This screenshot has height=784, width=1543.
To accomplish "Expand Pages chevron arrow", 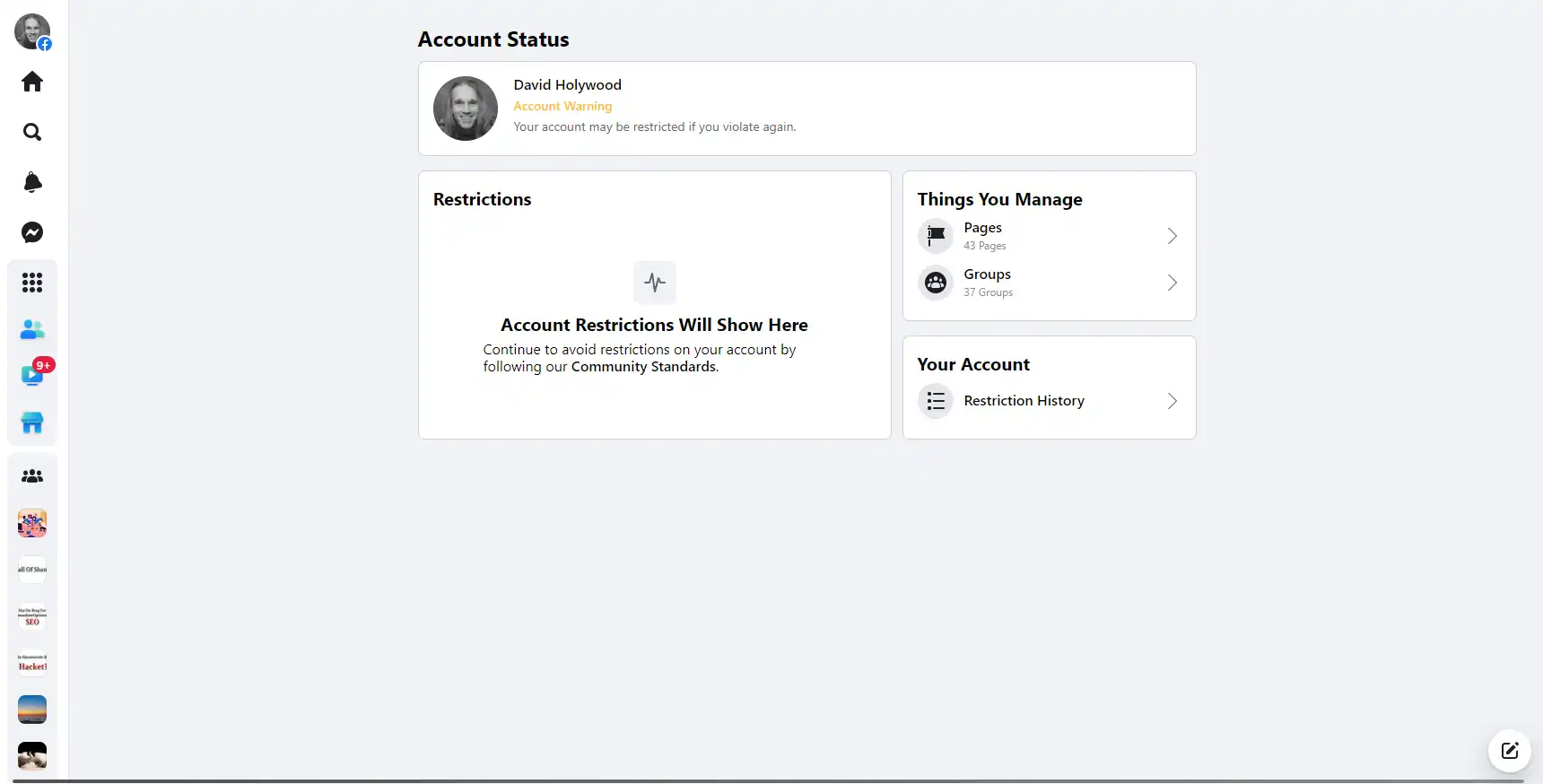I will 1172,236.
